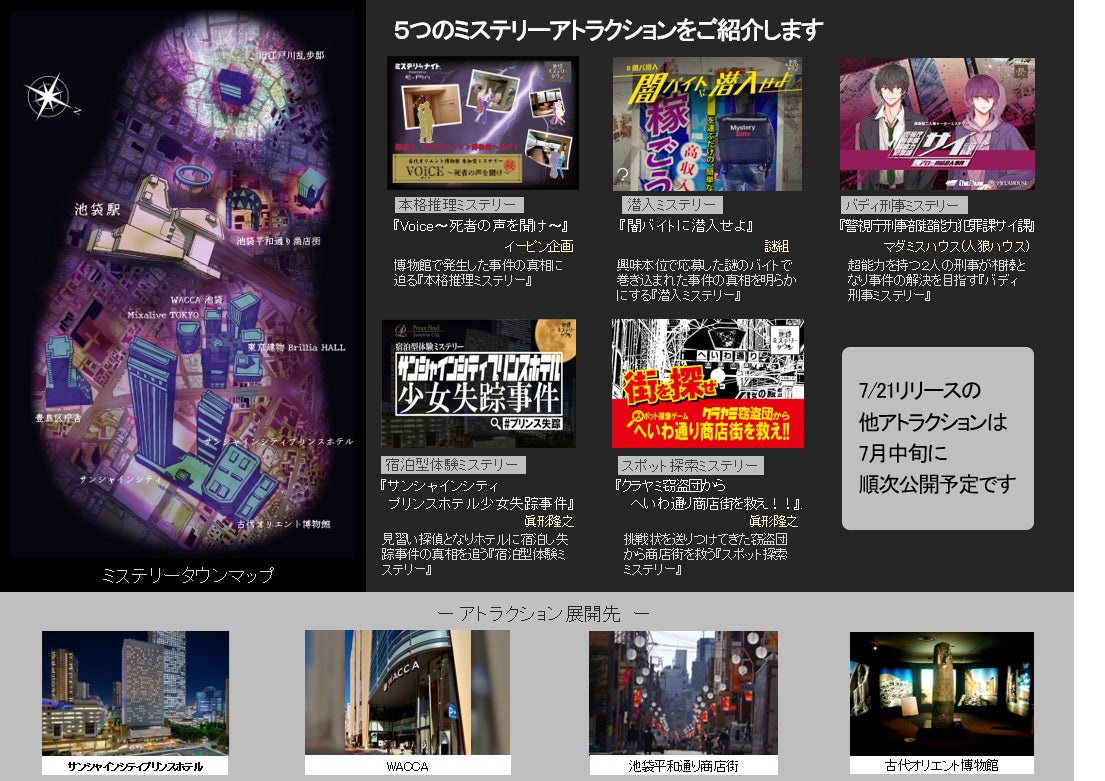Click the title 『闇バイトに潜入せよ』
The image size is (1105, 781).
coord(686,226)
